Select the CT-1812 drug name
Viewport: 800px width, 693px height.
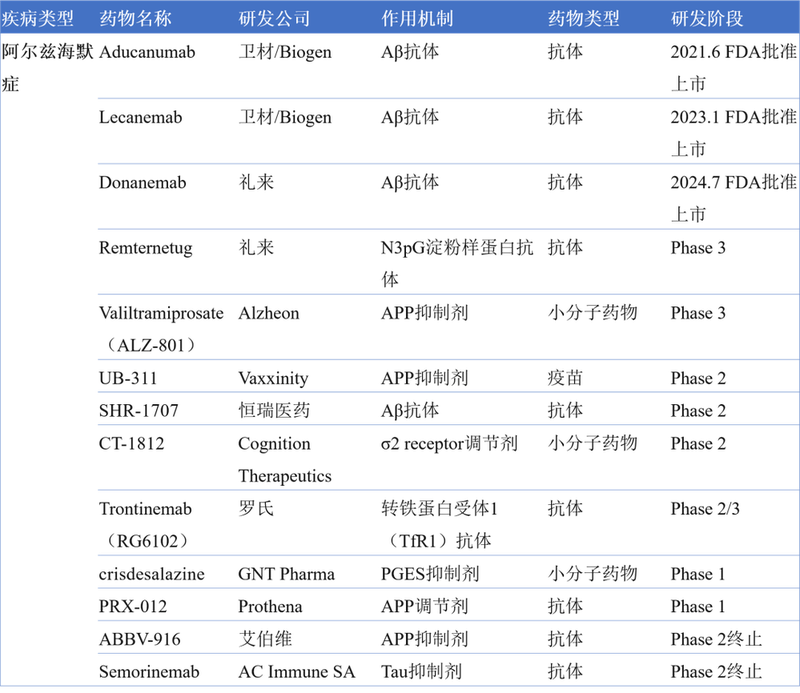tap(132, 443)
